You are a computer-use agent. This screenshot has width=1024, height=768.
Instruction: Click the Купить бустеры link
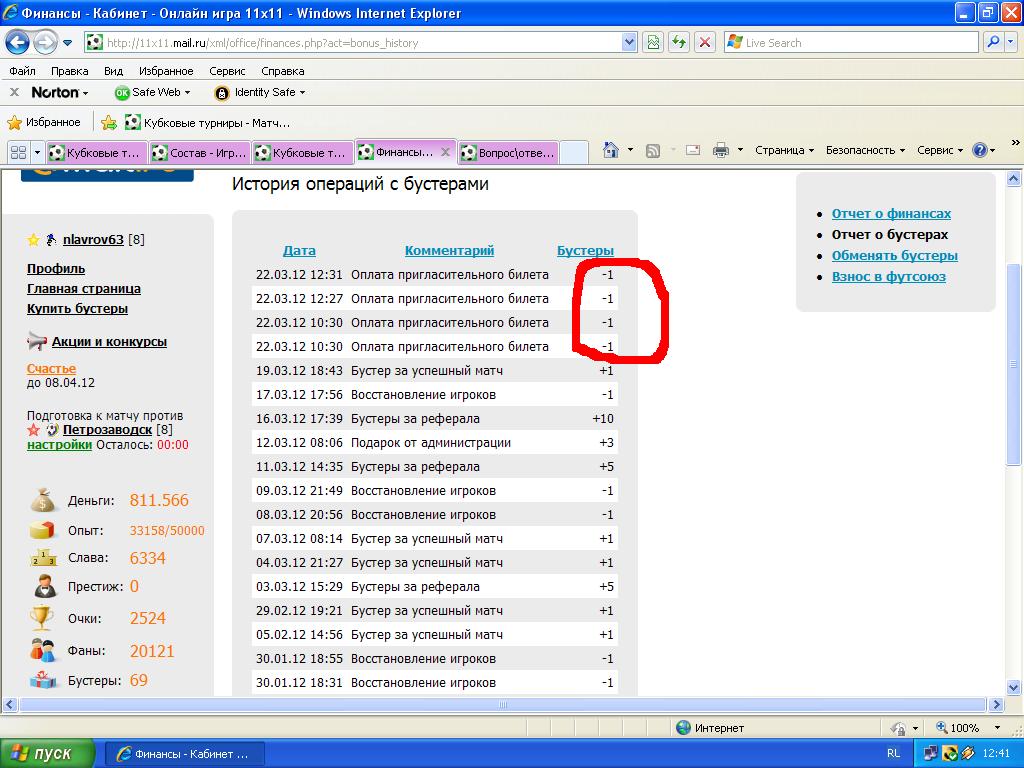coord(77,308)
